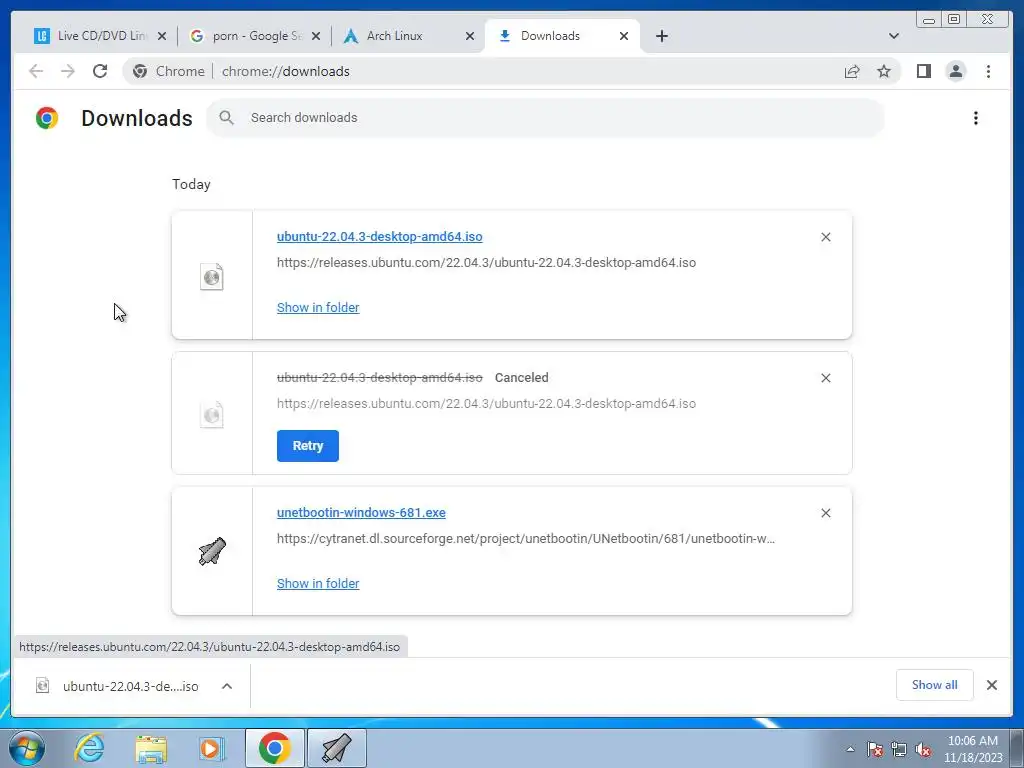Show hidden system tray icons
Screen dimensions: 1024x768
(x=850, y=749)
